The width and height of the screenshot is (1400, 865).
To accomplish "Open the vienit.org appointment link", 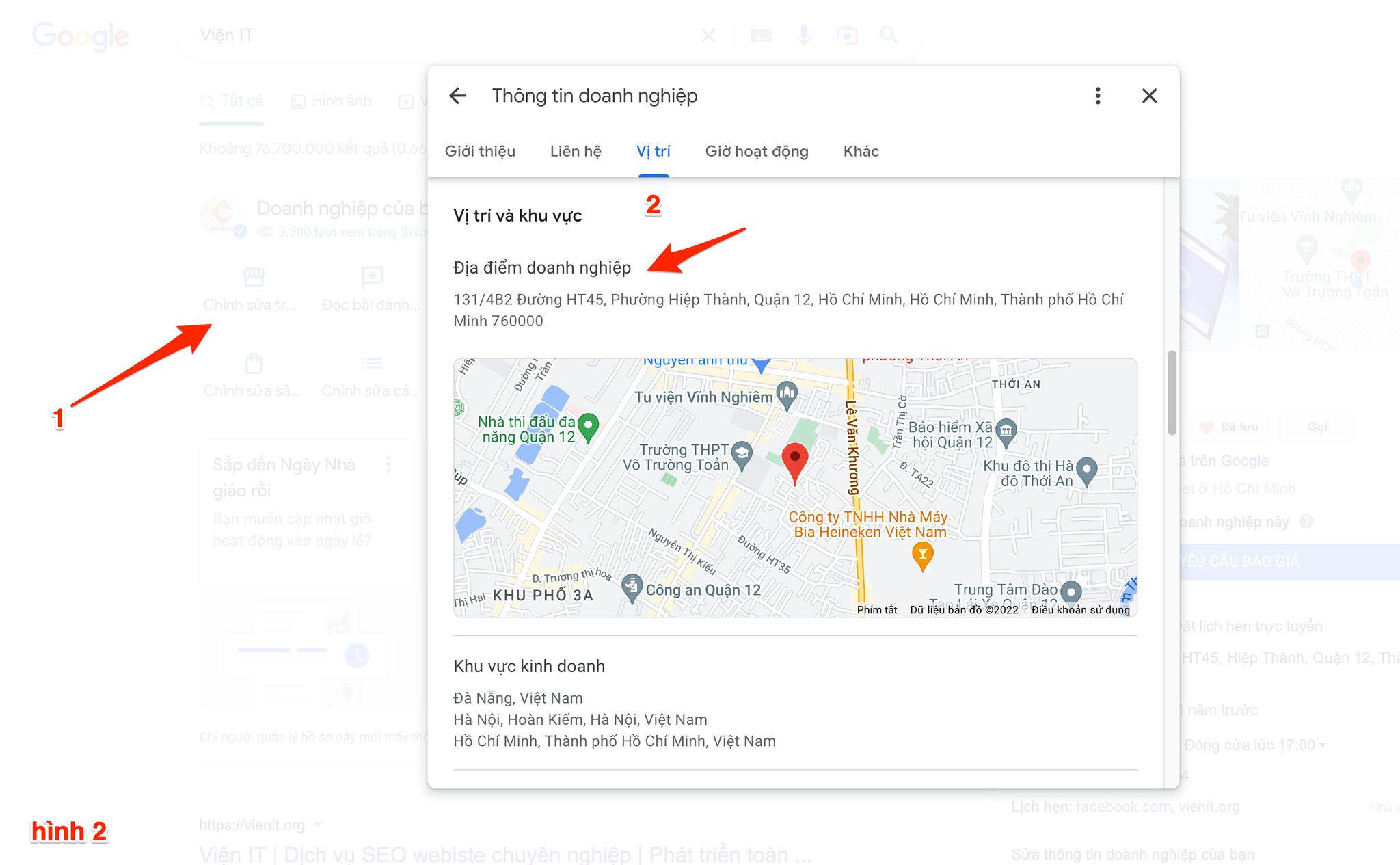I will click(x=1209, y=807).
